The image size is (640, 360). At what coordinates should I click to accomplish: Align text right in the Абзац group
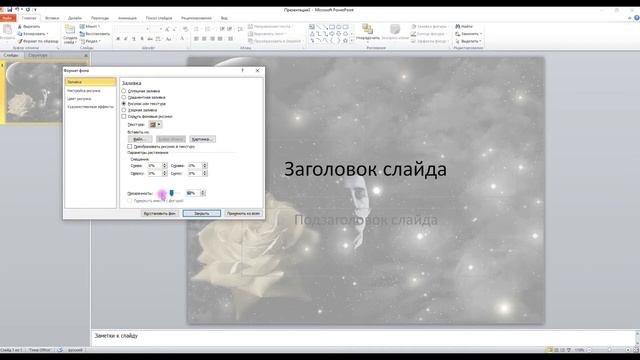(212, 39)
